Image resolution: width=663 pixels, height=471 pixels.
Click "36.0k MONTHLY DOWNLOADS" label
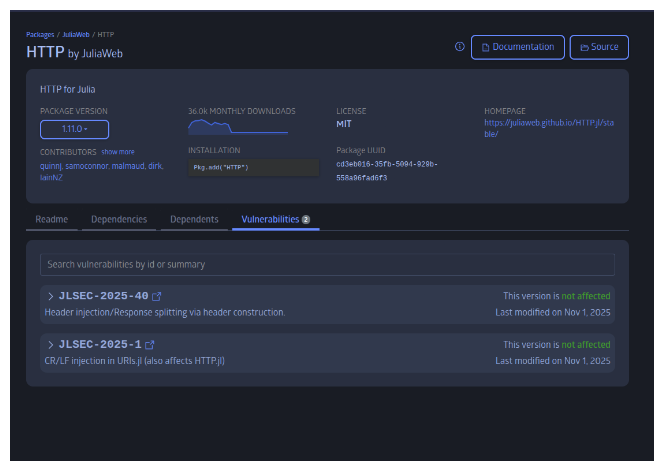pos(242,111)
